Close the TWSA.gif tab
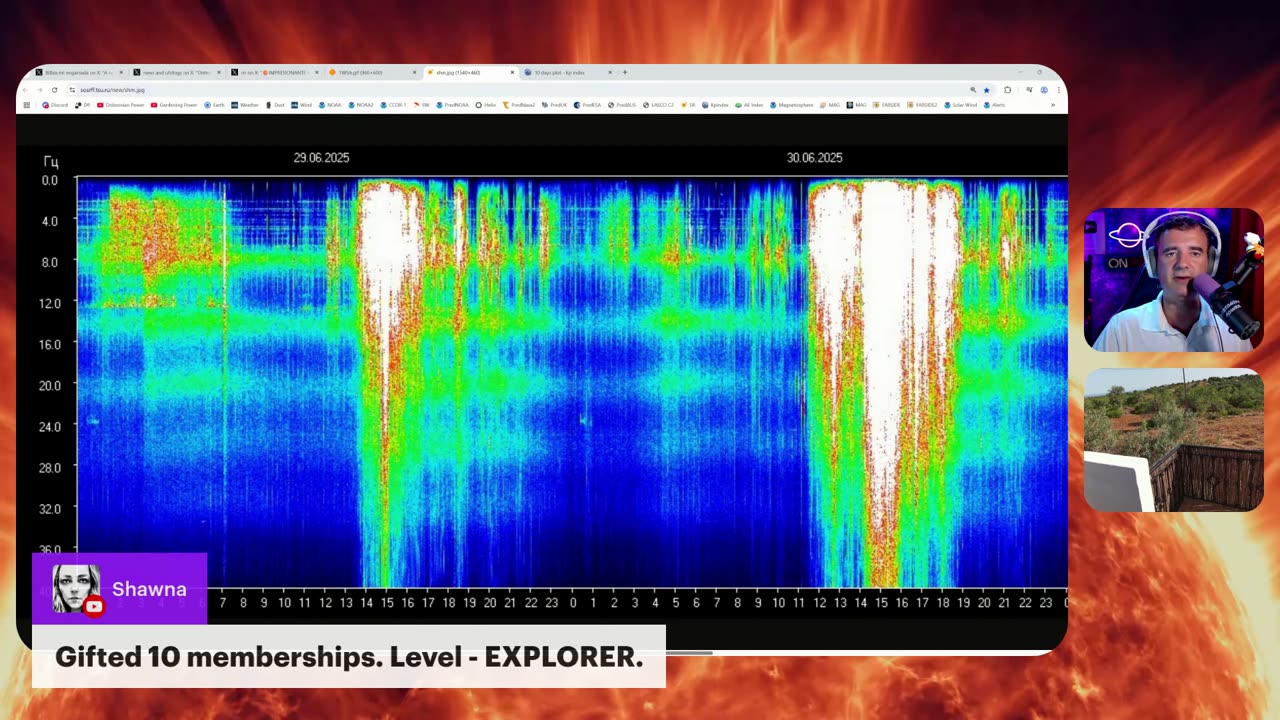 coord(415,72)
